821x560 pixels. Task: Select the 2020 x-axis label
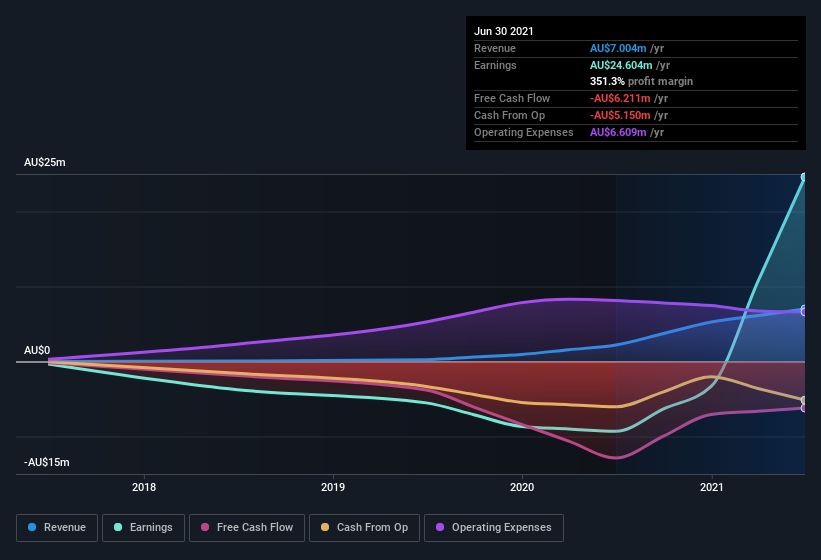pos(522,487)
